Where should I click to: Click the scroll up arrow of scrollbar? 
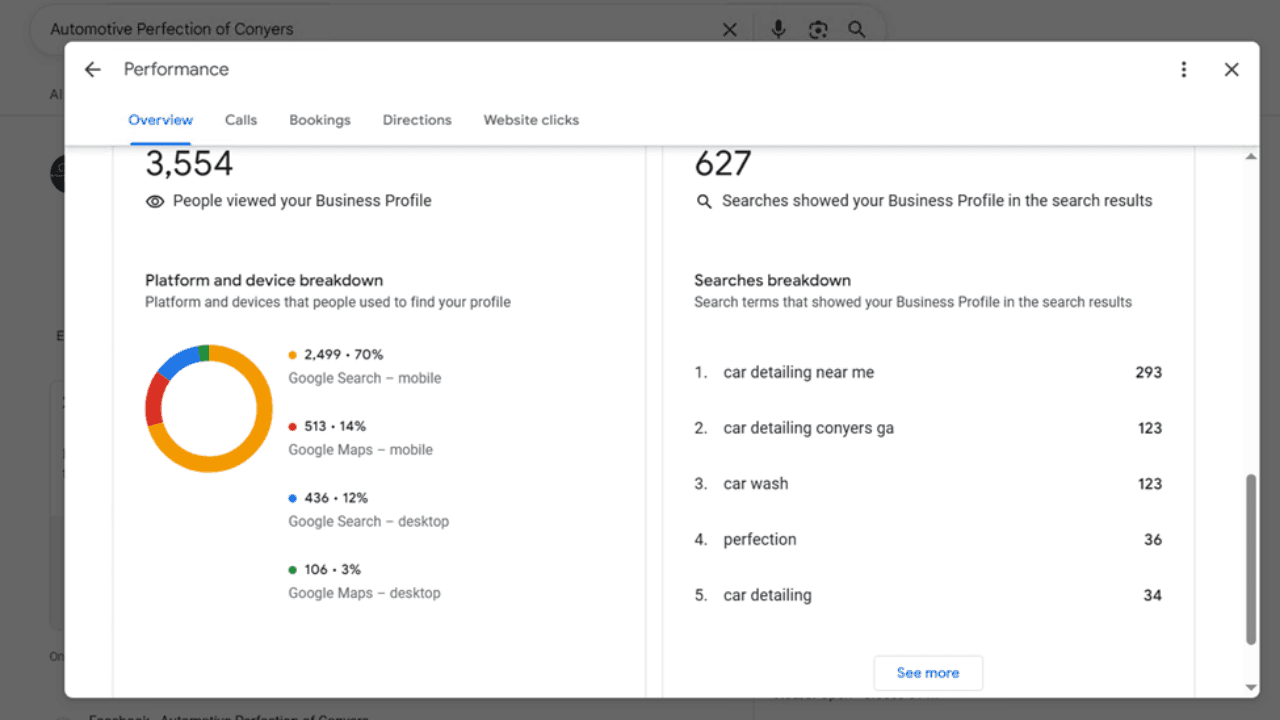(x=1250, y=158)
